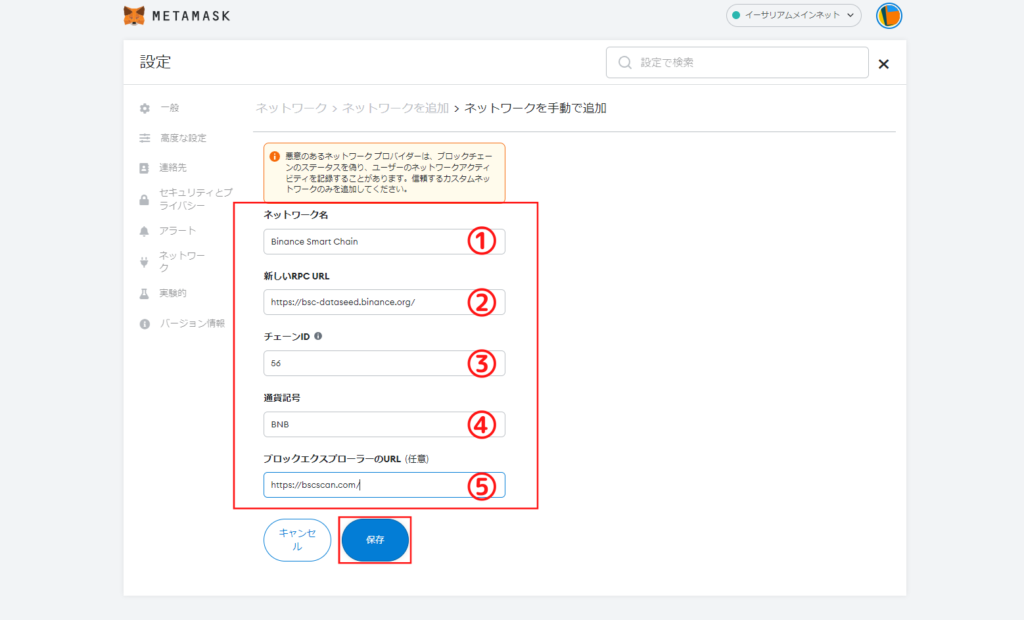The width and height of the screenshot is (1024, 620).
Task: Click the ネットワーク名 input field
Action: [x=384, y=242]
